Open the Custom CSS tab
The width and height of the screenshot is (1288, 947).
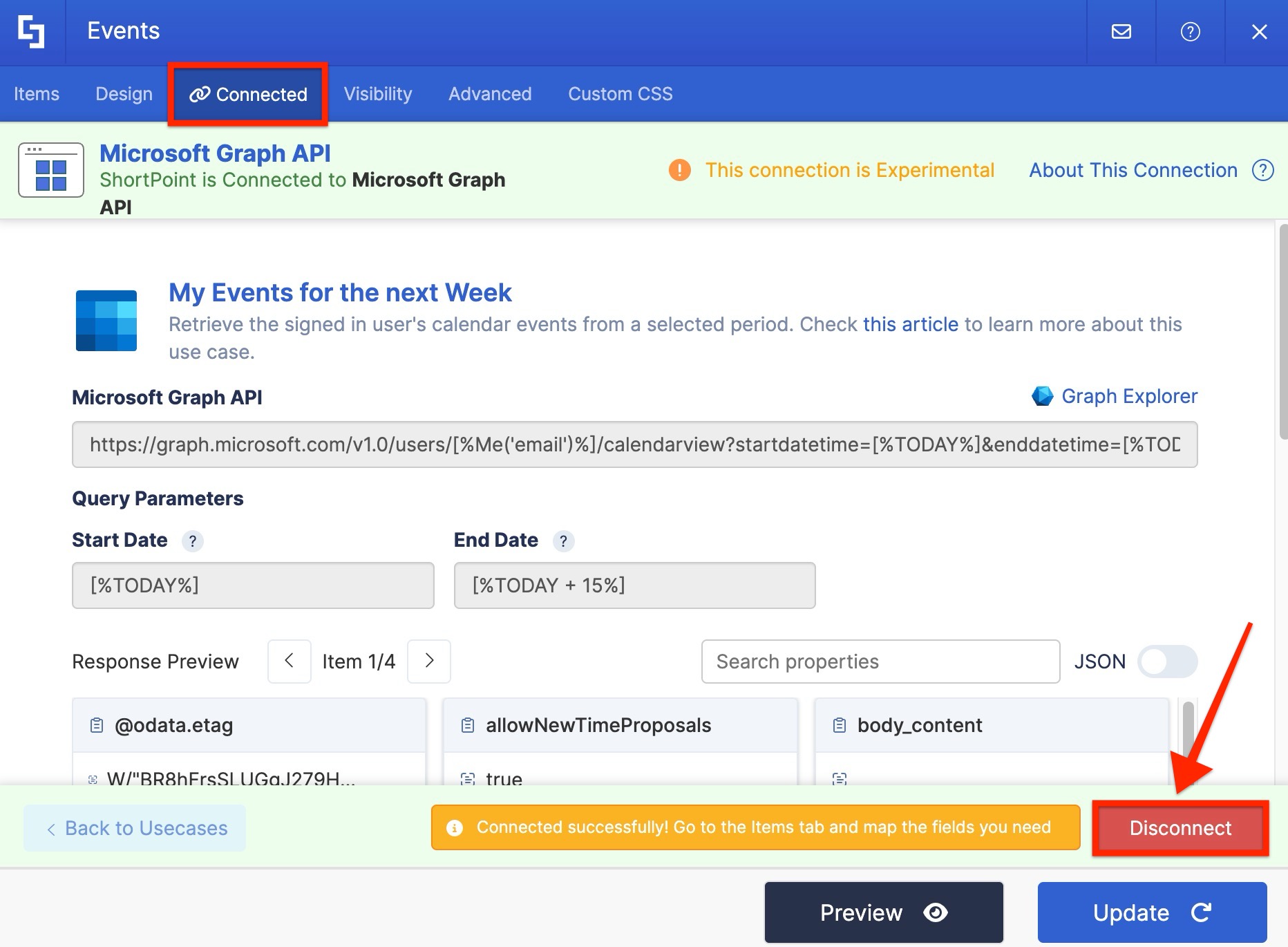click(x=621, y=94)
